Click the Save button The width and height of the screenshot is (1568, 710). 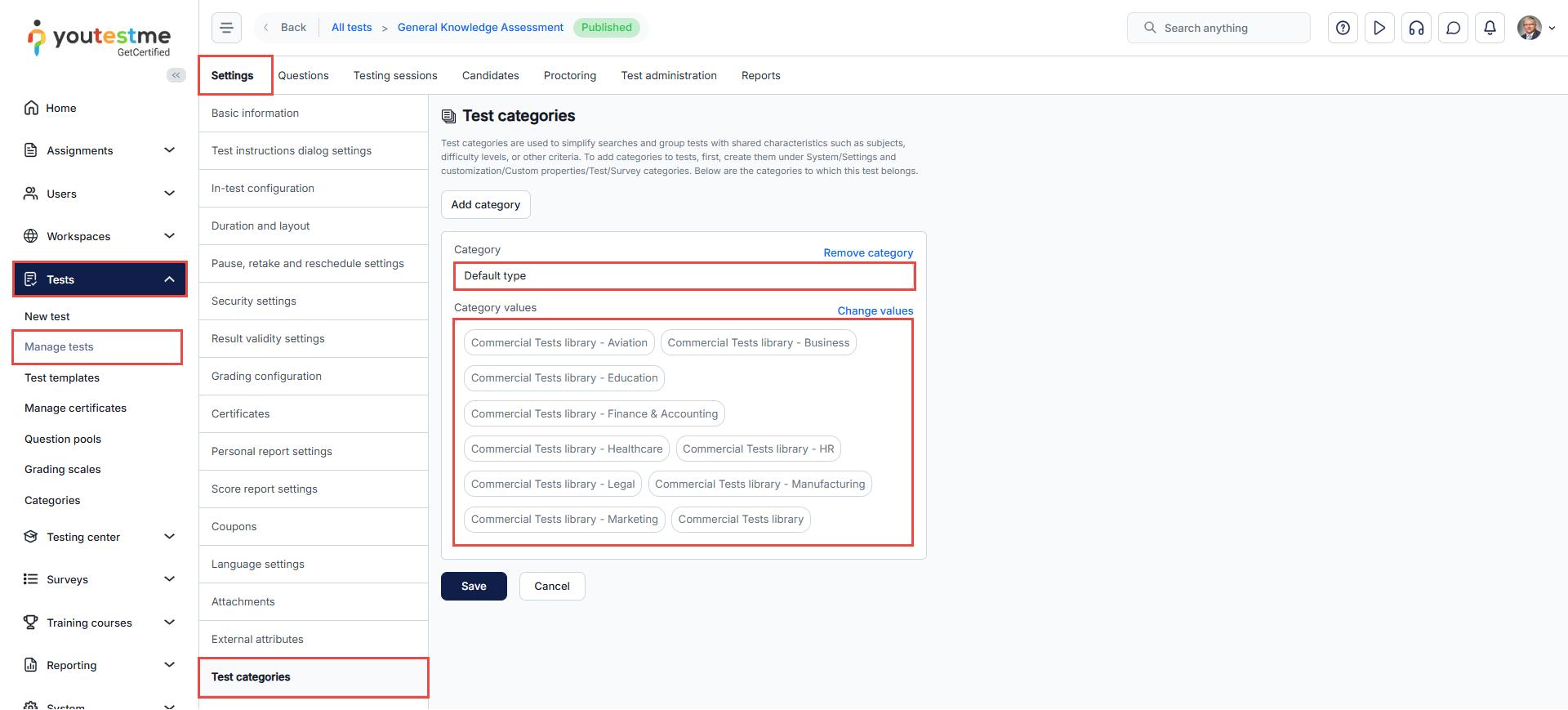[x=474, y=587]
